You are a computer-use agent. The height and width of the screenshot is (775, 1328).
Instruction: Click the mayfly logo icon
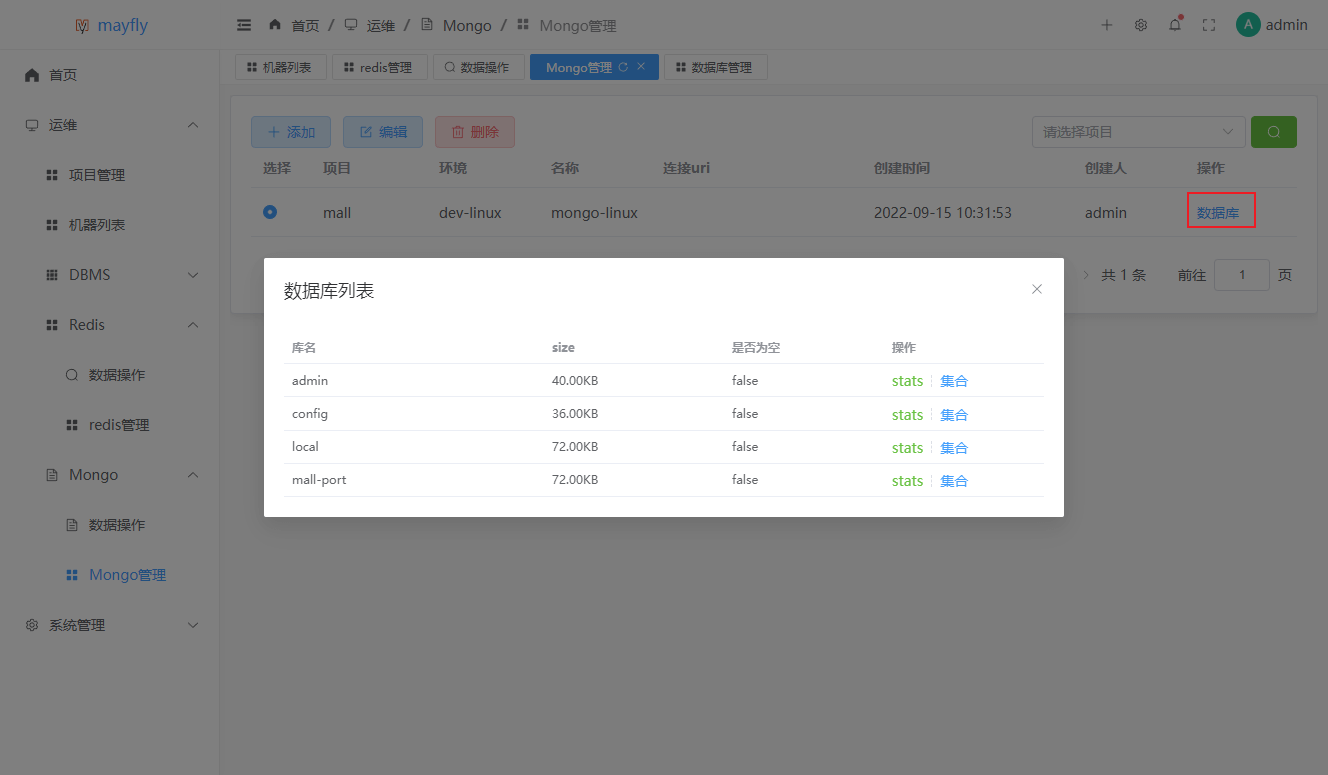pos(82,25)
